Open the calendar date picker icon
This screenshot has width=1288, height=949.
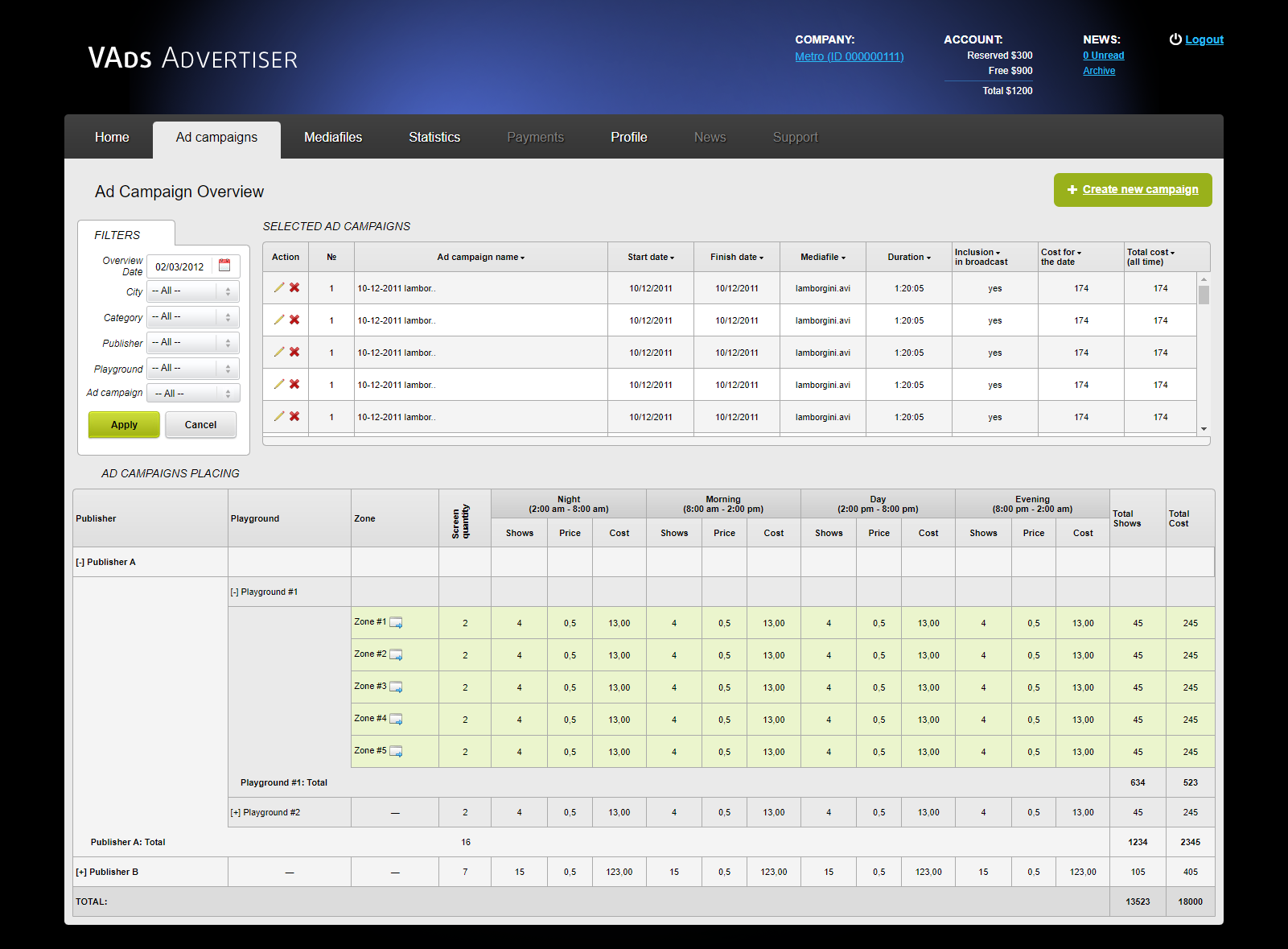[x=224, y=265]
